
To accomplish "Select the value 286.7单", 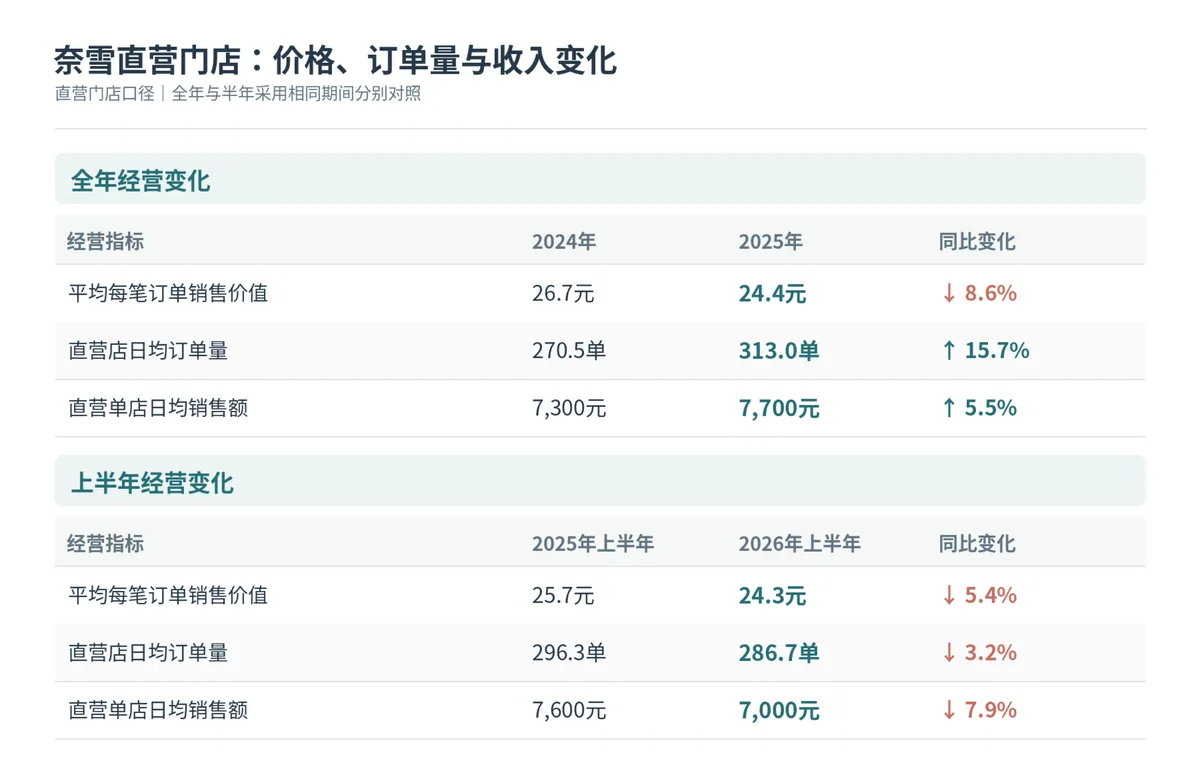I will [779, 653].
